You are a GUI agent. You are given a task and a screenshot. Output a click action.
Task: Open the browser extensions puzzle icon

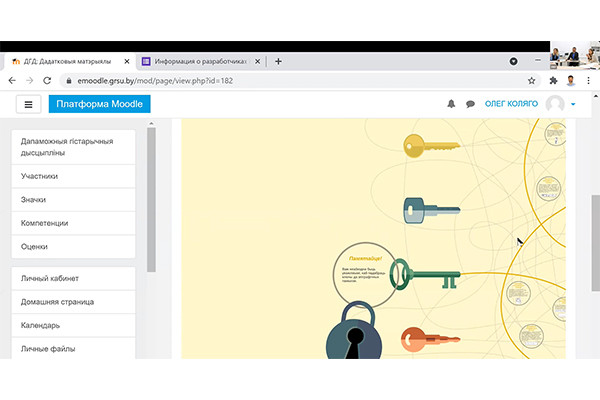point(553,80)
